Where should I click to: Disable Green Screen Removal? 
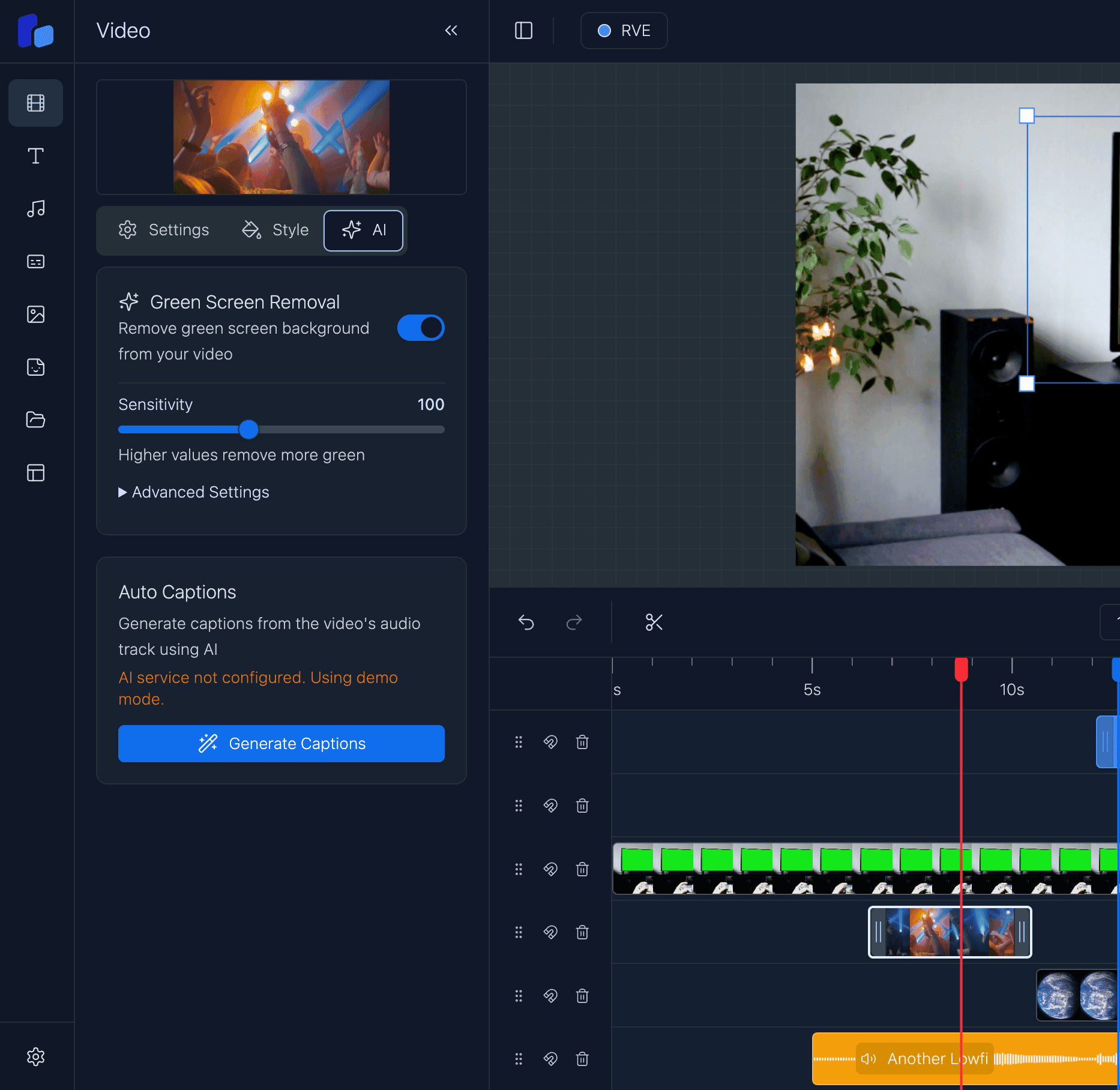point(421,328)
